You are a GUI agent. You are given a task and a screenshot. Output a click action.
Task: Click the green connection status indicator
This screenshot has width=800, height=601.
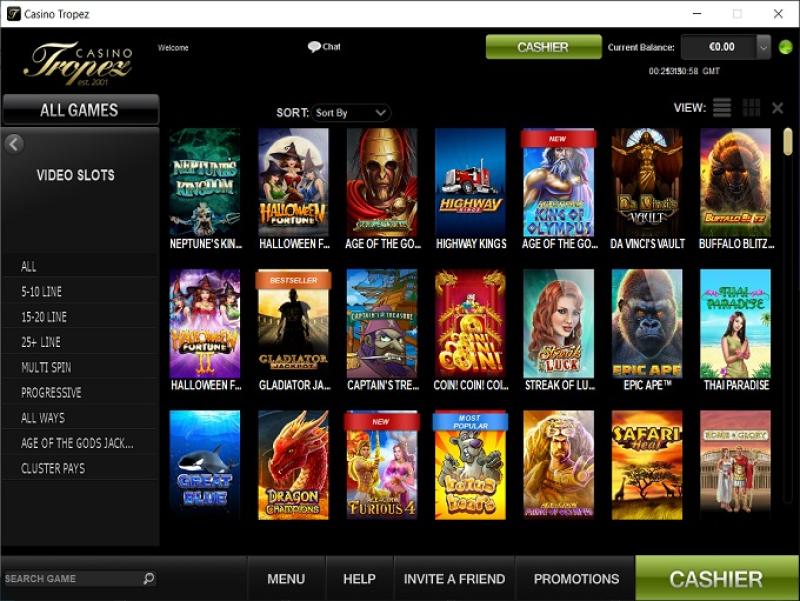(785, 47)
